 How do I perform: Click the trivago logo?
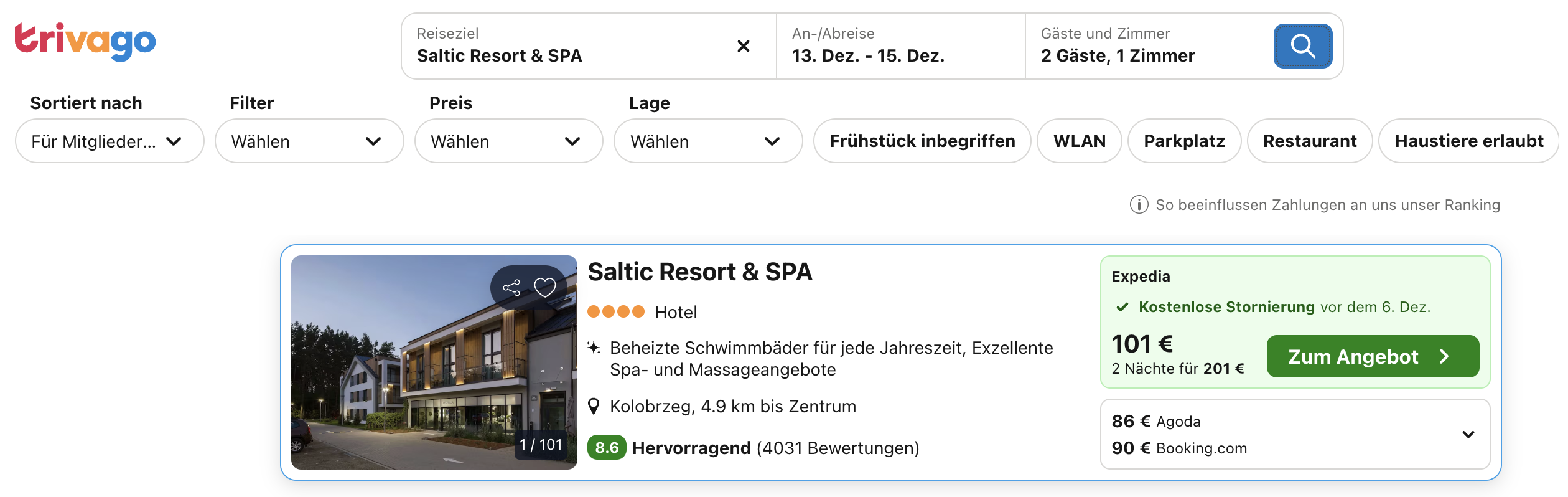pos(85,41)
